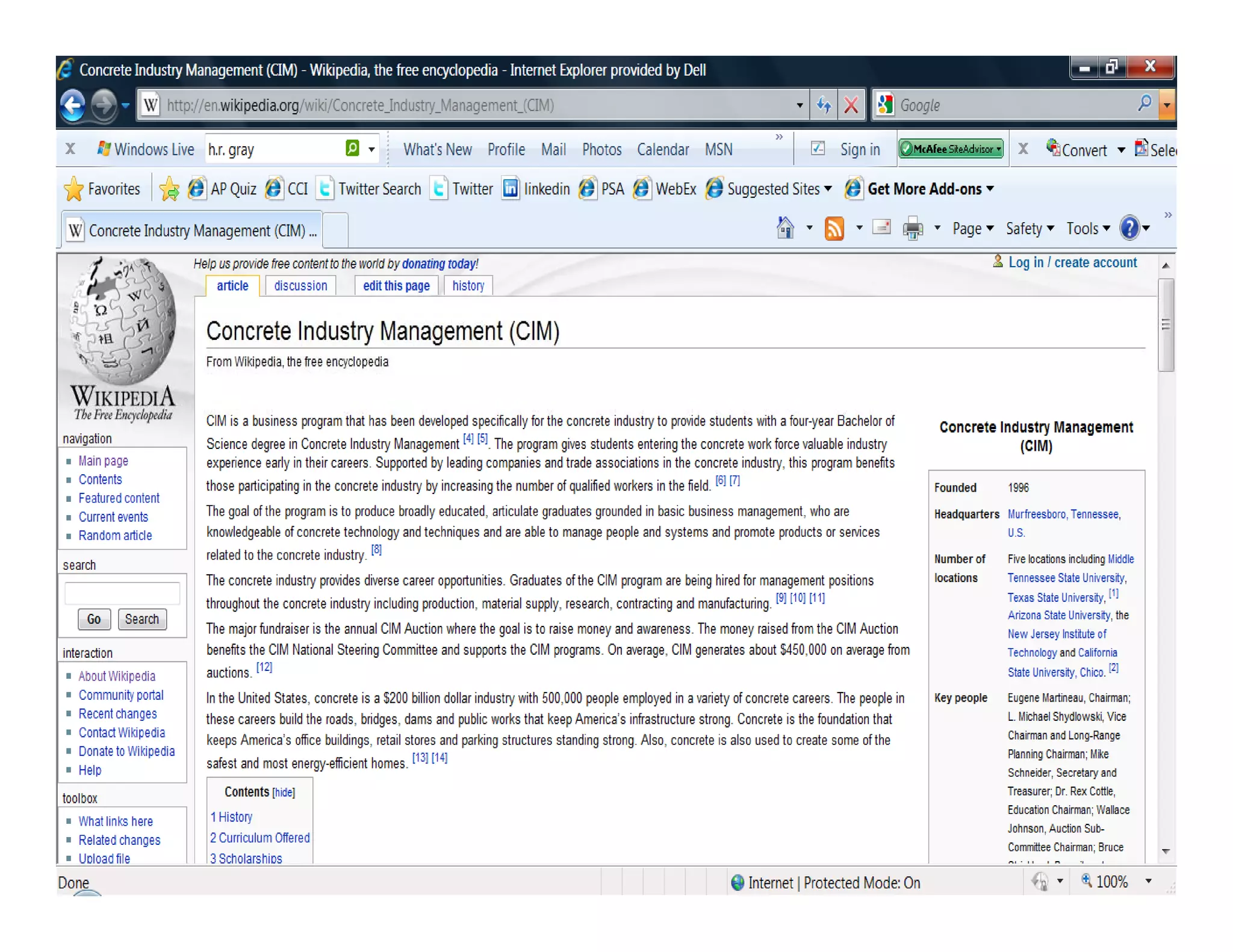1233x952 pixels.
Task: Switch to the discussion tab
Action: [x=300, y=286]
